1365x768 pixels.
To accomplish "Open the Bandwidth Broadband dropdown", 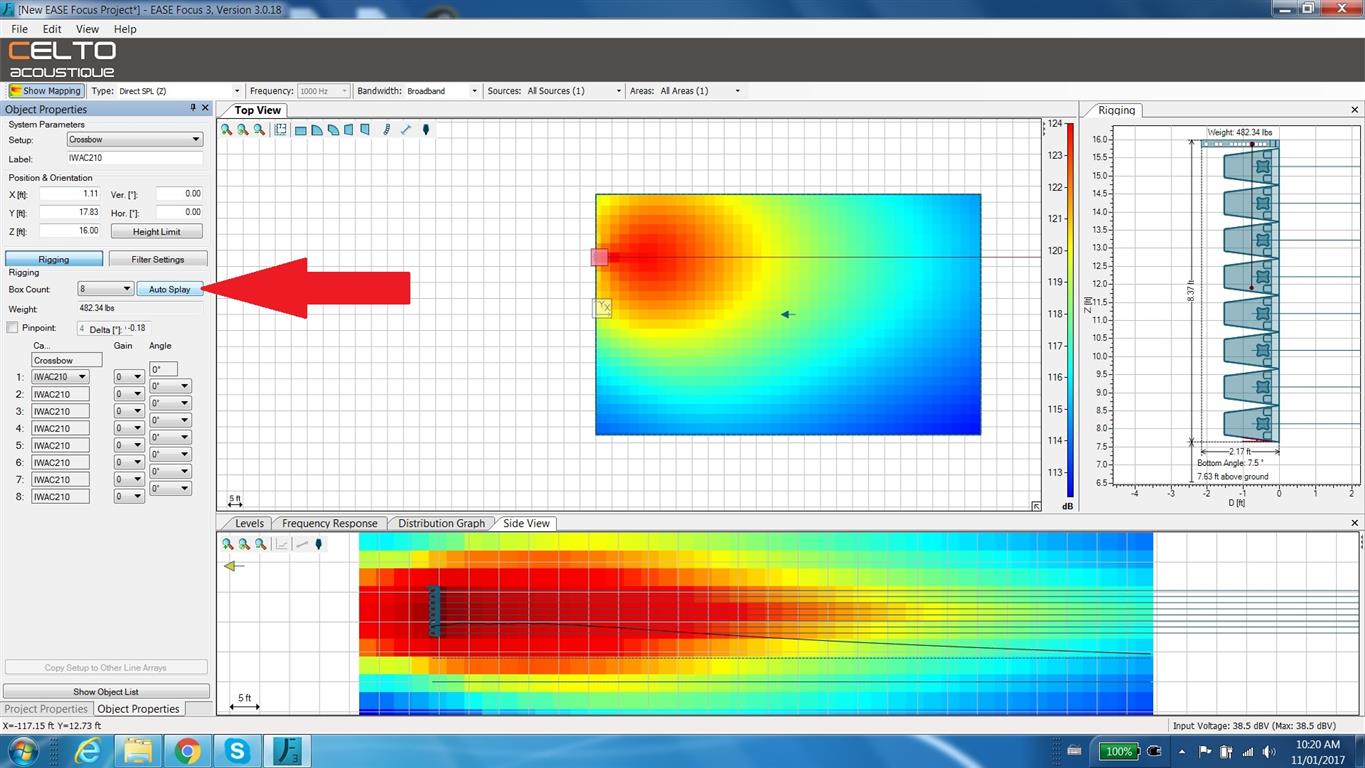I will 443,91.
